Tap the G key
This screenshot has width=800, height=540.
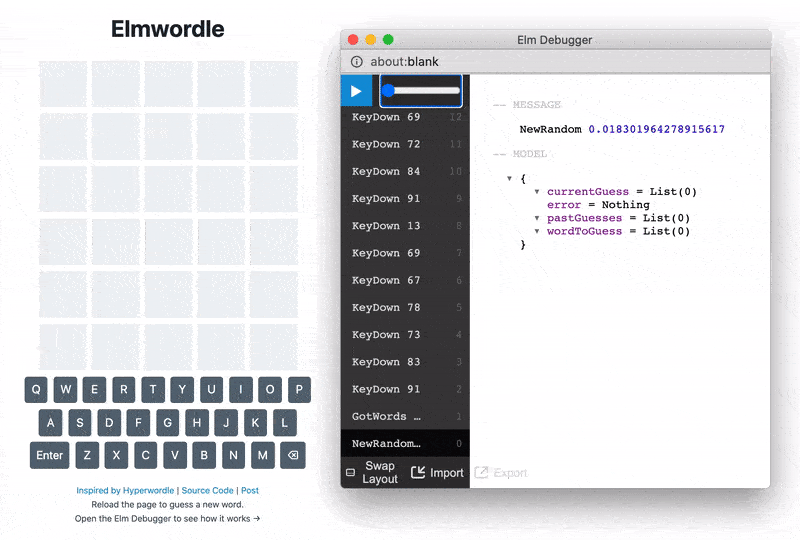coord(167,423)
